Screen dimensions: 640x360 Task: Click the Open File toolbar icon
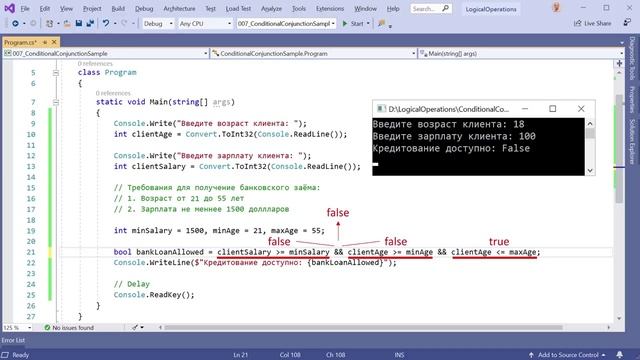(x=67, y=24)
